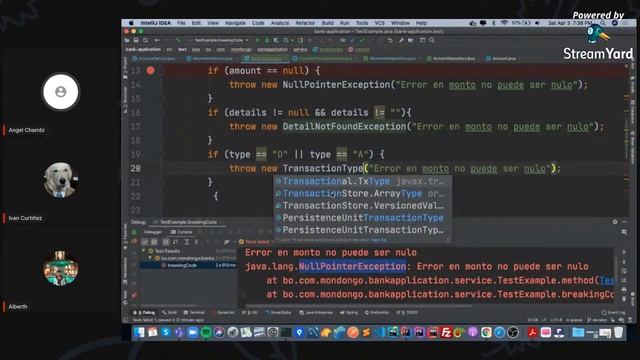
Task: Click highlighted NullPointerException in console output
Action: tap(352, 267)
